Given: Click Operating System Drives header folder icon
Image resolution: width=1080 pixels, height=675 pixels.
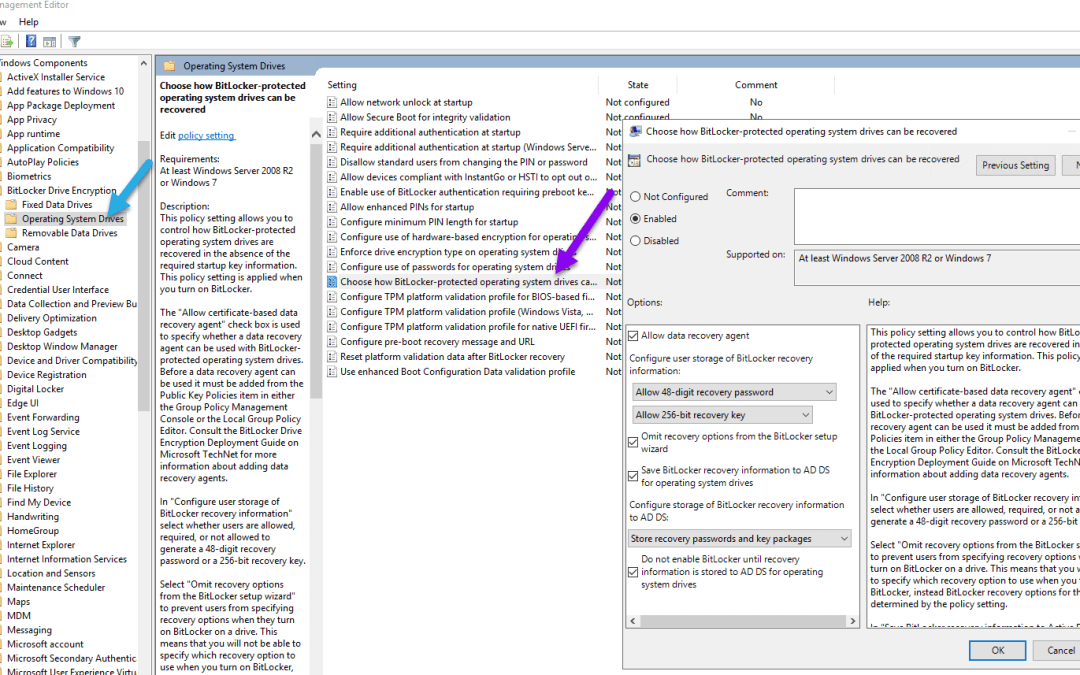Looking at the screenshot, I should click(169, 66).
